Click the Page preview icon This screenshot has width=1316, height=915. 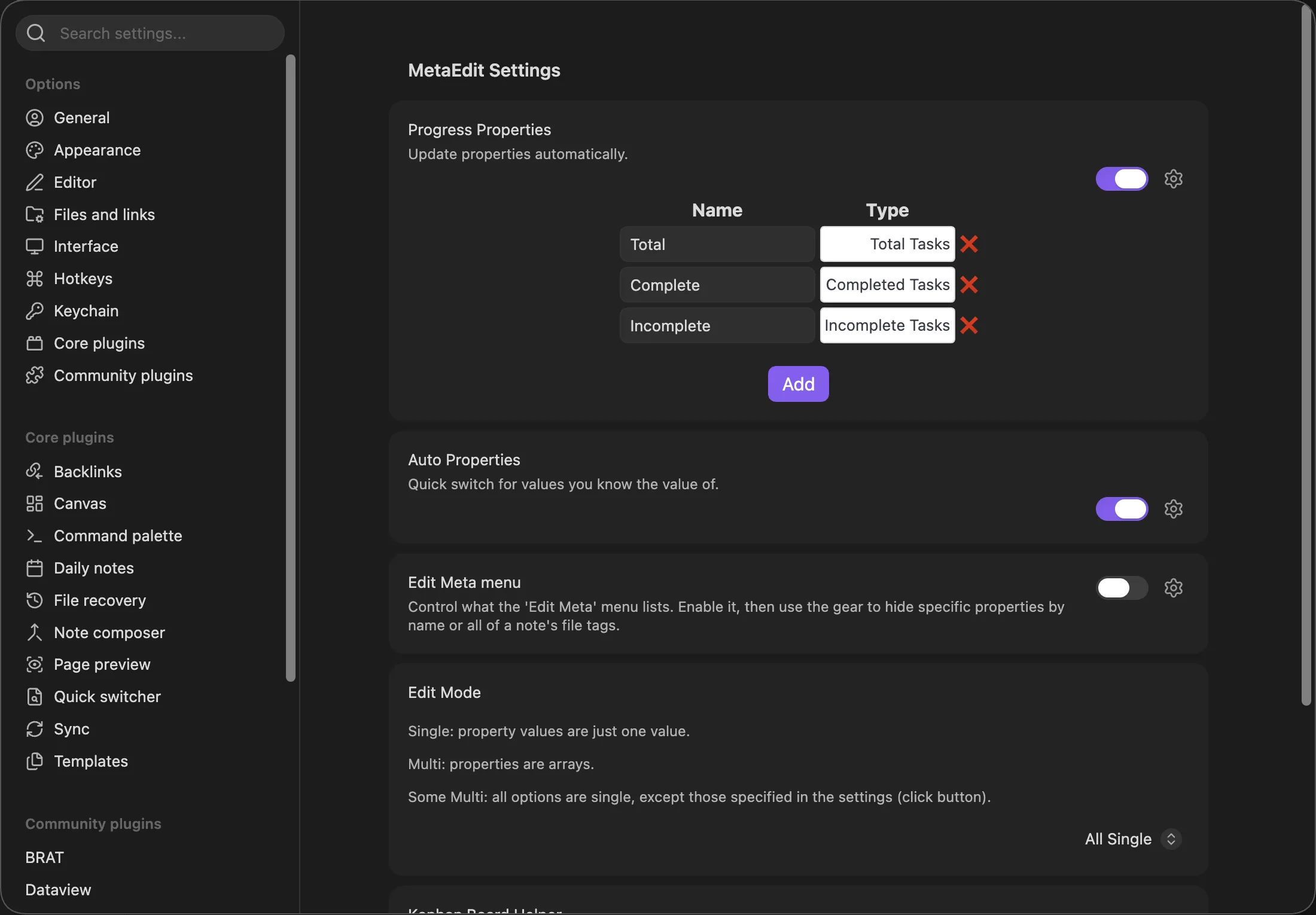tap(35, 664)
